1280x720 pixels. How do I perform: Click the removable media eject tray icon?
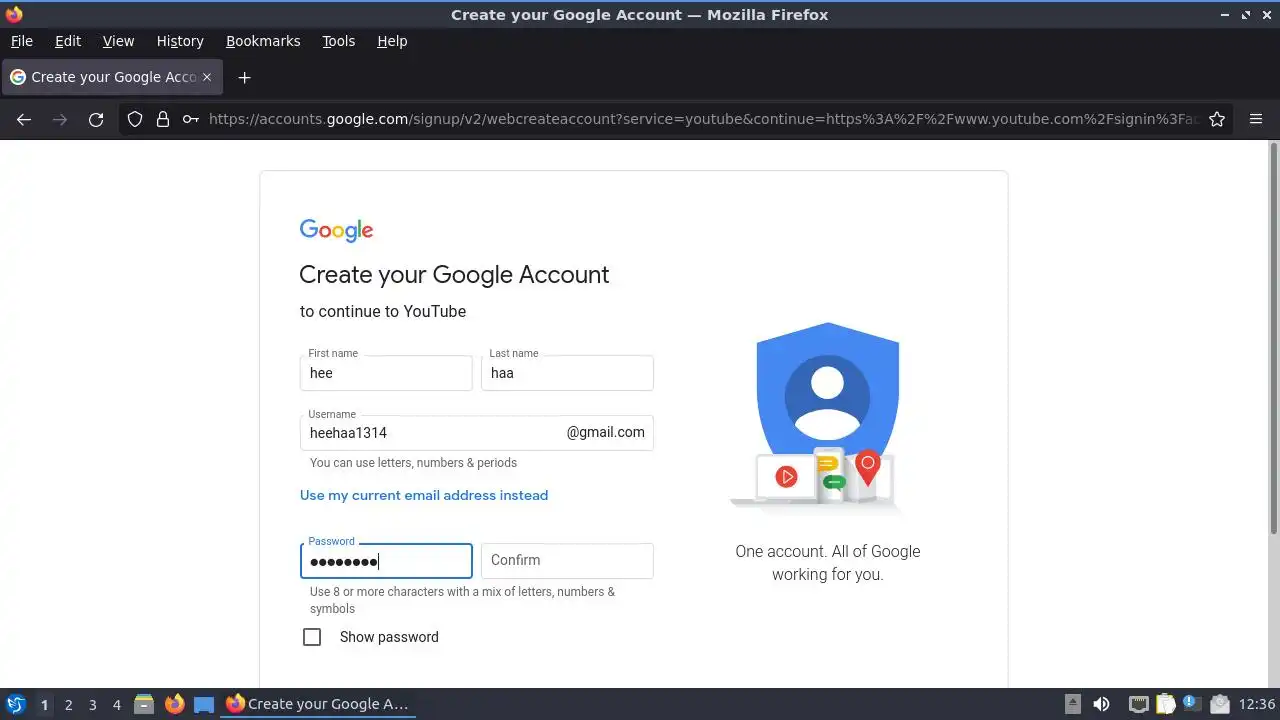[1073, 704]
